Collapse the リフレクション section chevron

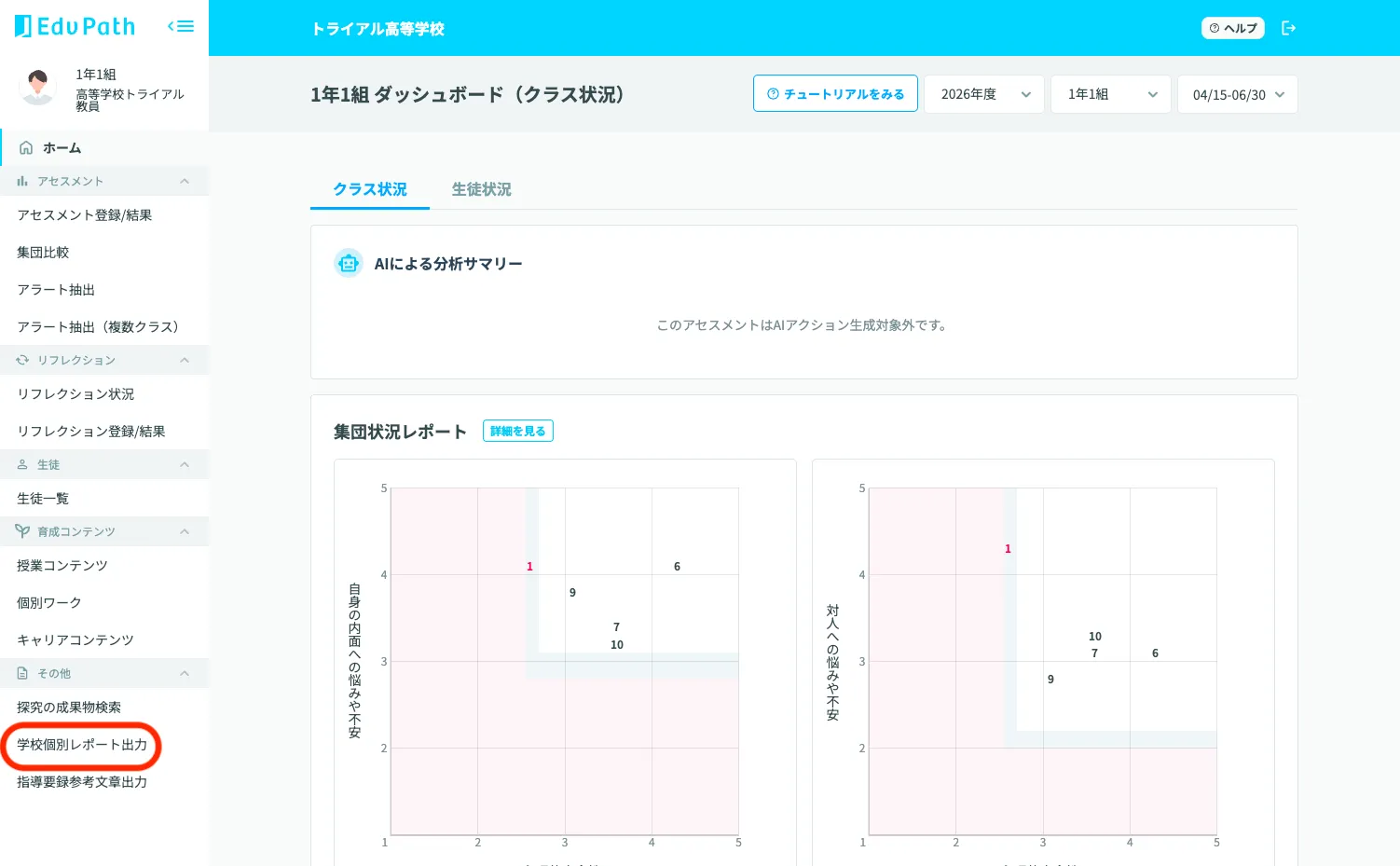pyautogui.click(x=185, y=360)
